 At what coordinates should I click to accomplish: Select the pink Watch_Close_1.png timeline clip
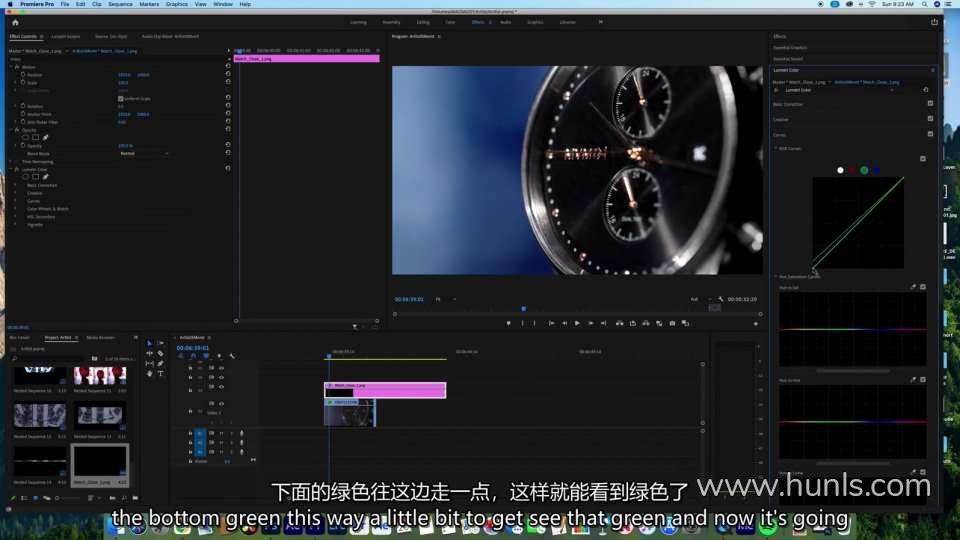(385, 390)
